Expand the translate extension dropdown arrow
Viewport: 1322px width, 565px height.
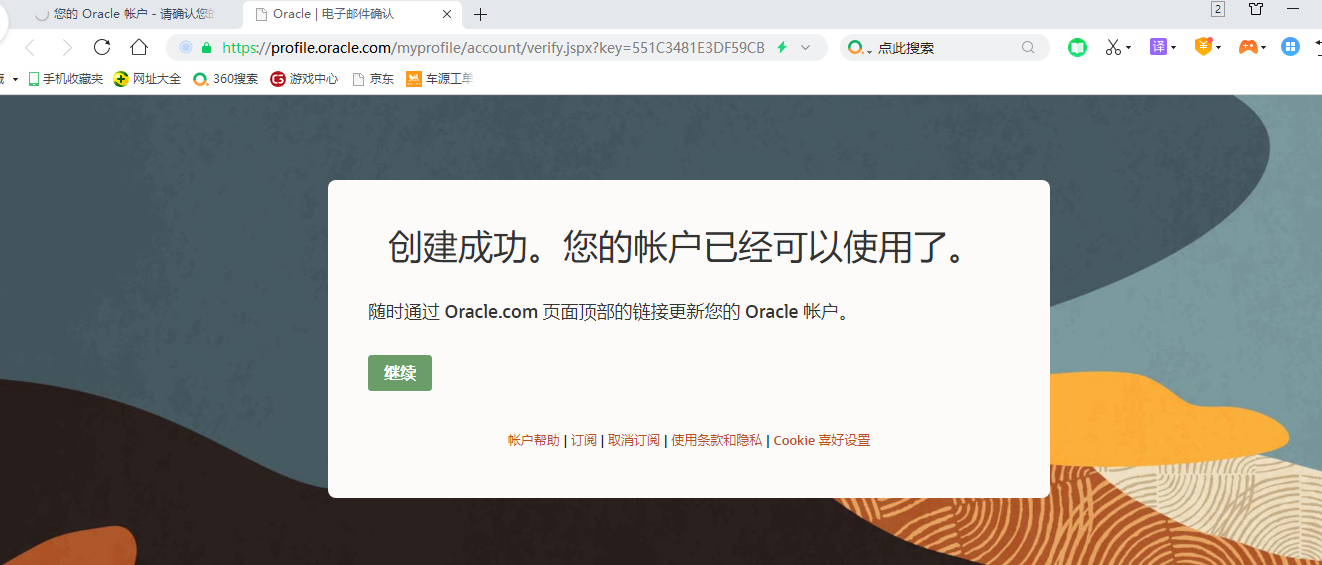click(x=1173, y=47)
